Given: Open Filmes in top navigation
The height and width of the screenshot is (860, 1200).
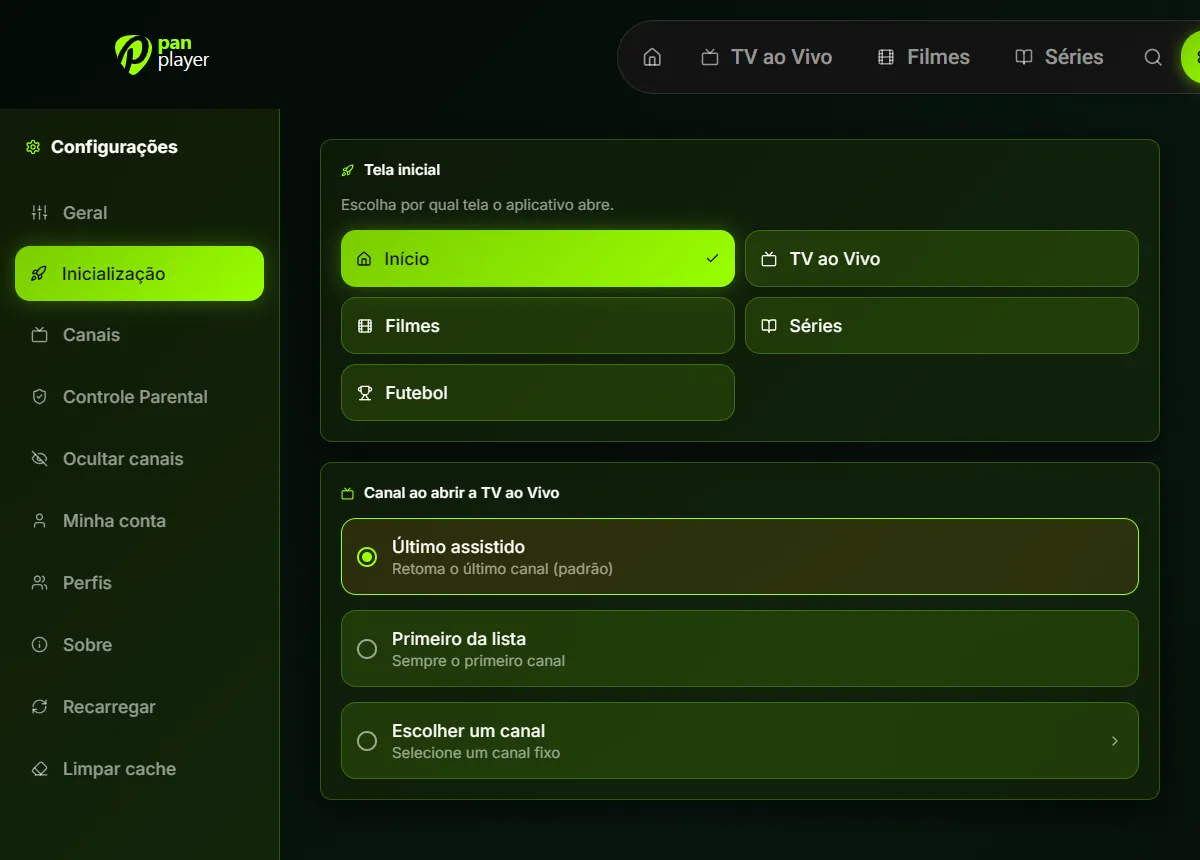Looking at the screenshot, I should [x=924, y=57].
